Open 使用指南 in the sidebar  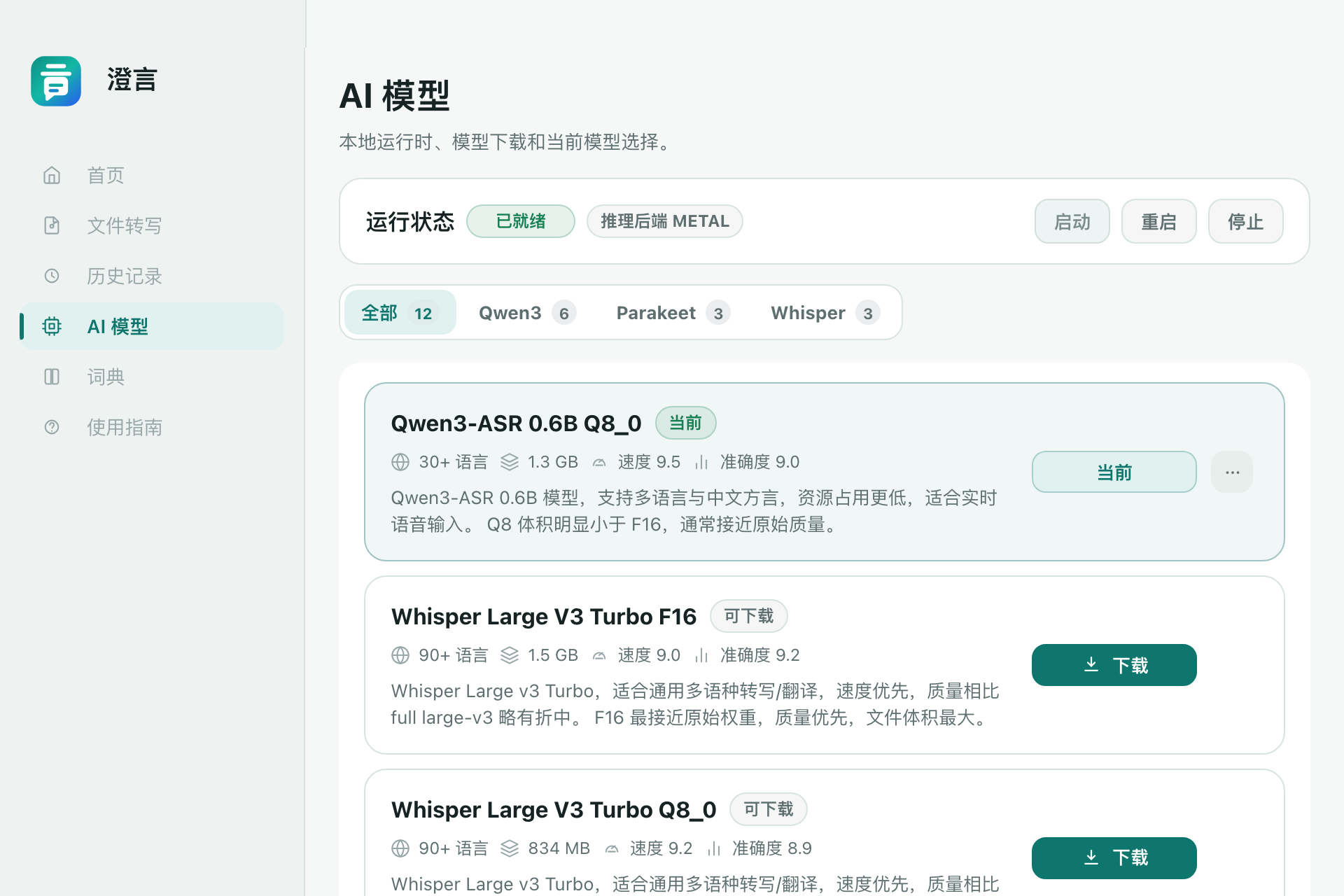153,427
